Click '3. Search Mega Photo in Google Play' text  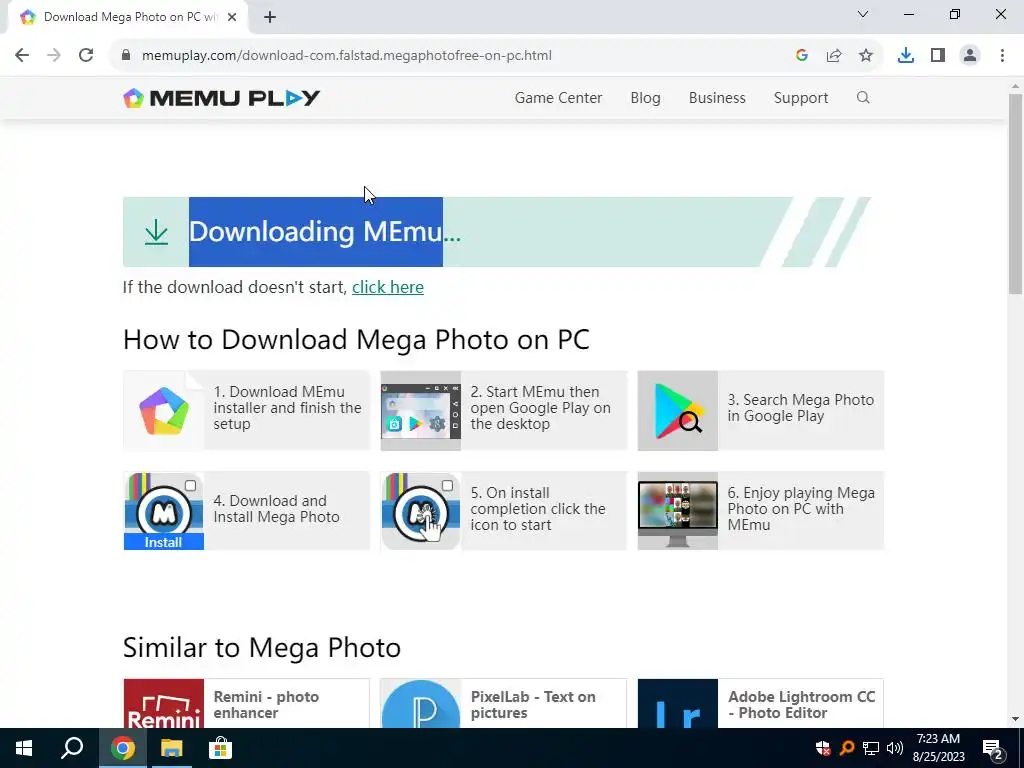tap(801, 408)
